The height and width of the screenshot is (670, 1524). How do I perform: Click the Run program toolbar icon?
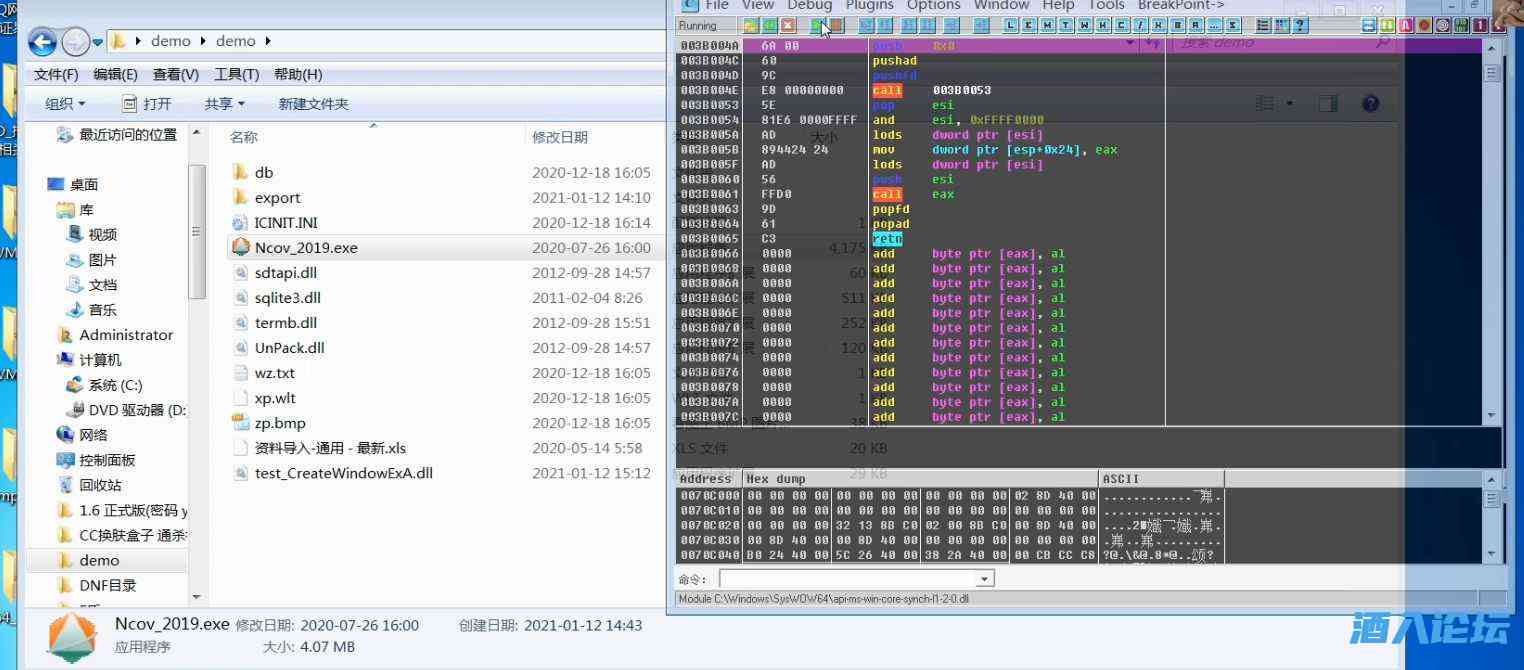pos(818,25)
